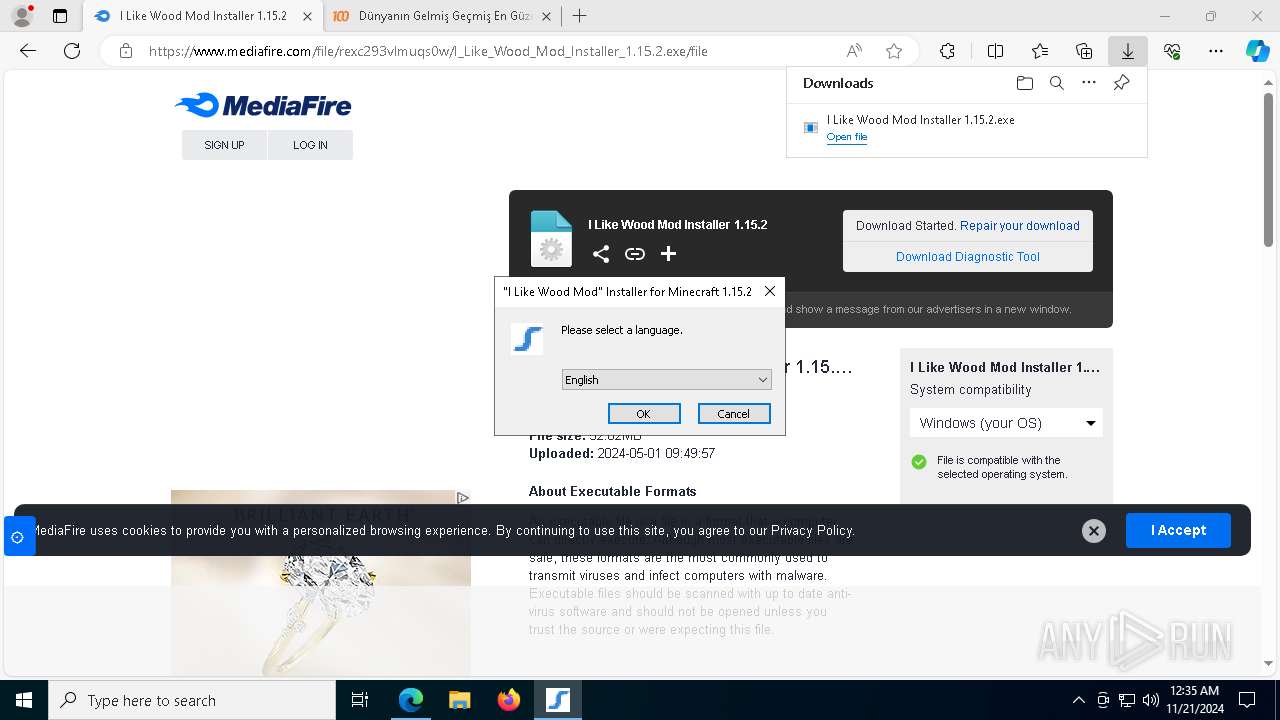The height and width of the screenshot is (720, 1280).
Task: Launch Copilot from the toolbar
Action: [1257, 51]
